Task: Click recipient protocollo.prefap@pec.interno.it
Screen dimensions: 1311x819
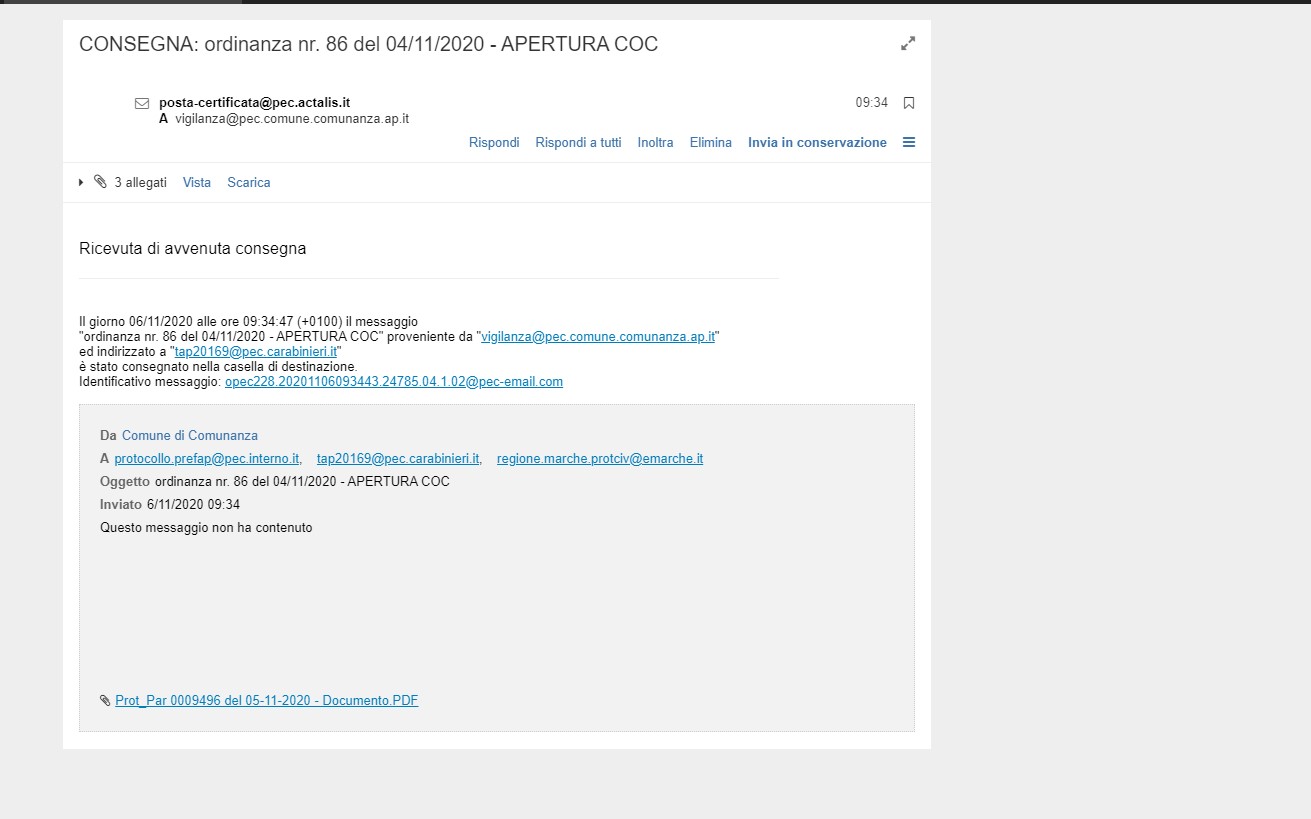Action: coord(207,459)
